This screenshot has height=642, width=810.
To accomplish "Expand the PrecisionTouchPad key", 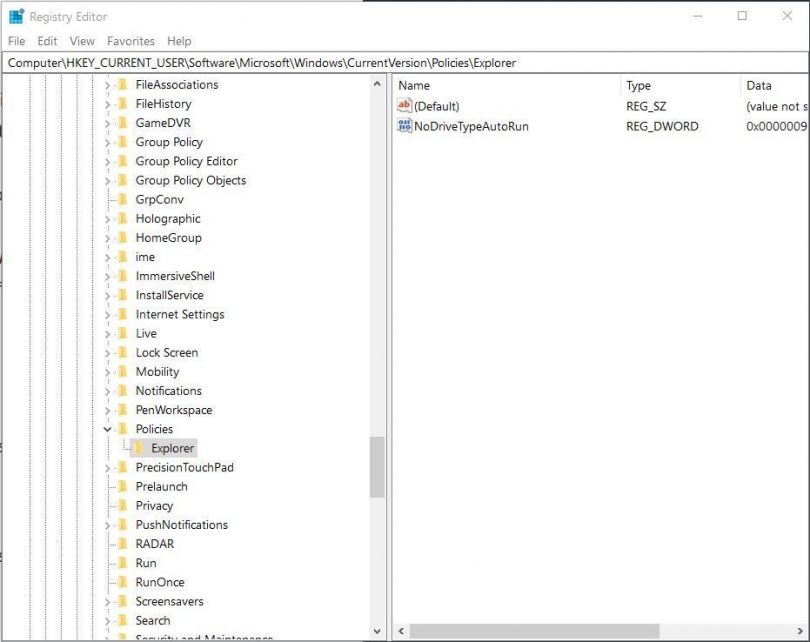I will click(x=106, y=467).
